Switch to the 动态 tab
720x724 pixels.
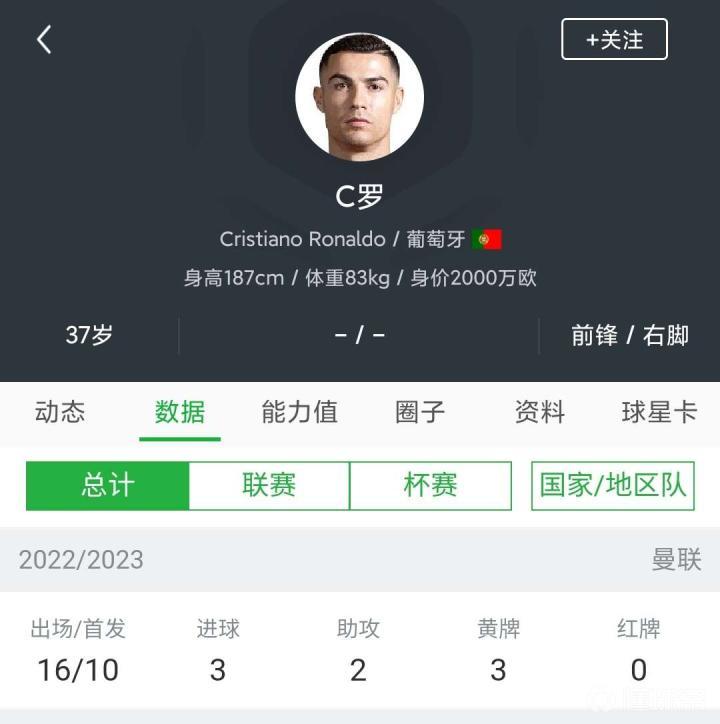60,412
